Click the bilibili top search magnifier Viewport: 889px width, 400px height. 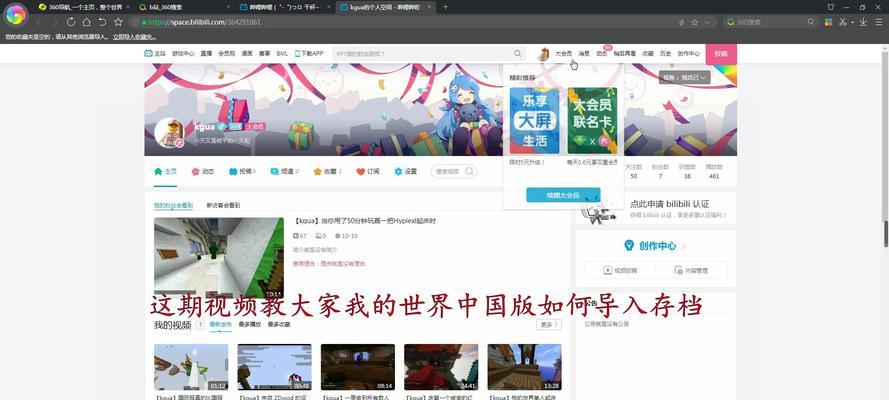pos(518,53)
